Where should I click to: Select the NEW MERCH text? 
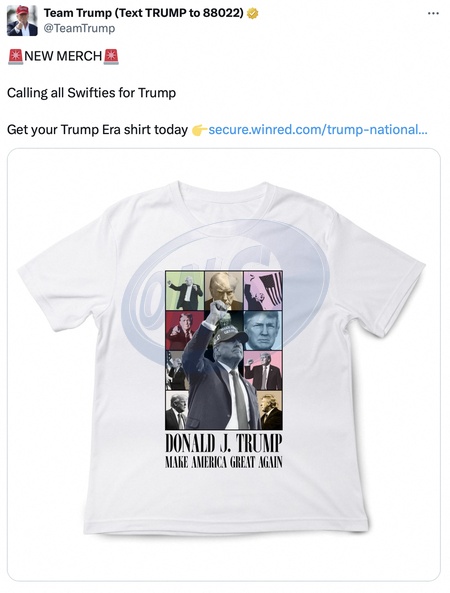63,56
